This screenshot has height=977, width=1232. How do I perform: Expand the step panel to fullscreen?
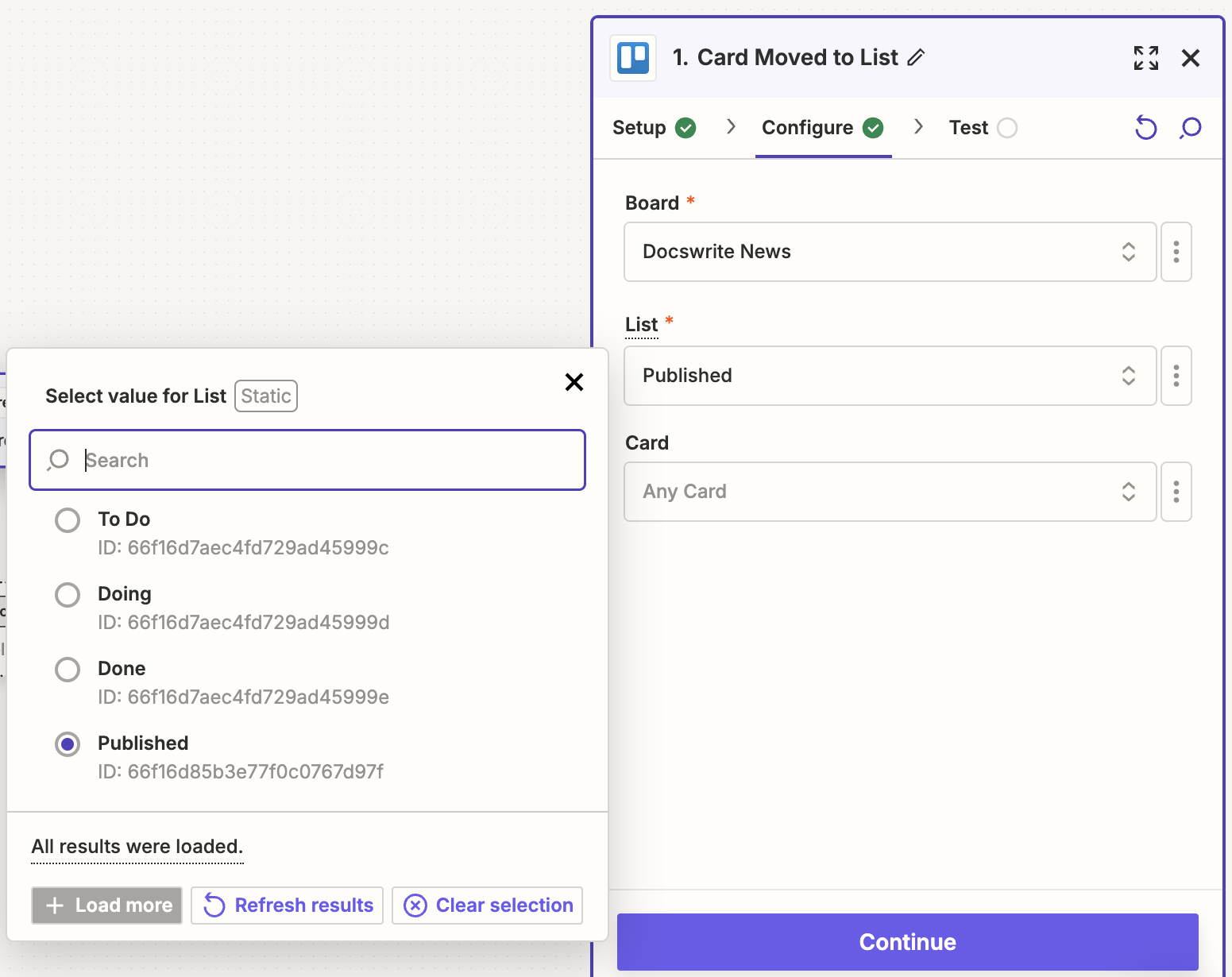(1145, 58)
